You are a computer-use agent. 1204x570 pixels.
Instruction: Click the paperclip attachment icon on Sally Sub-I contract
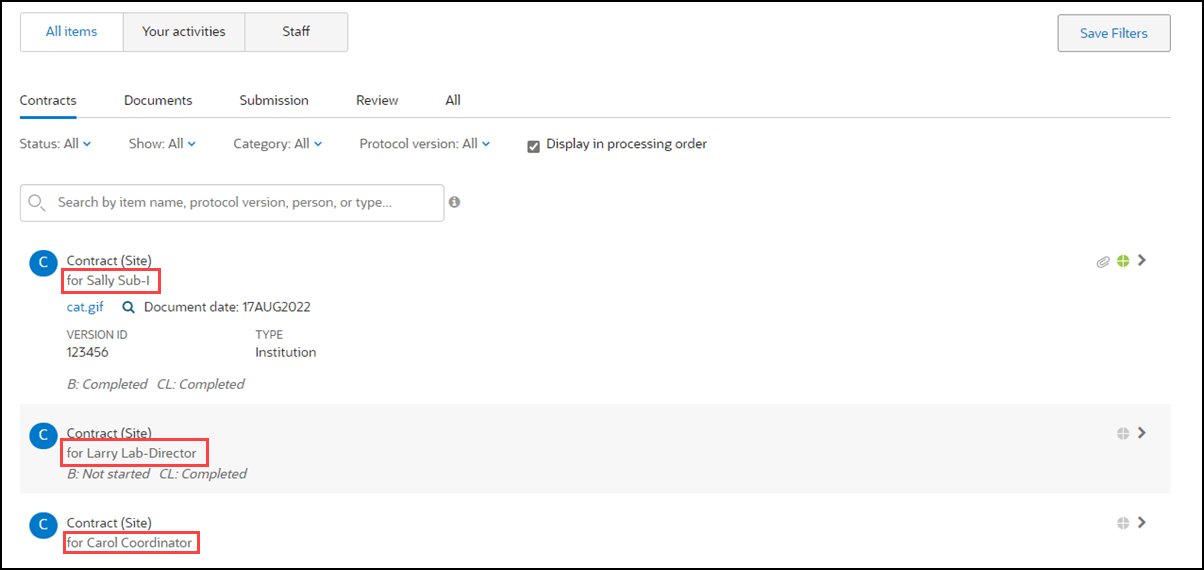[1103, 262]
